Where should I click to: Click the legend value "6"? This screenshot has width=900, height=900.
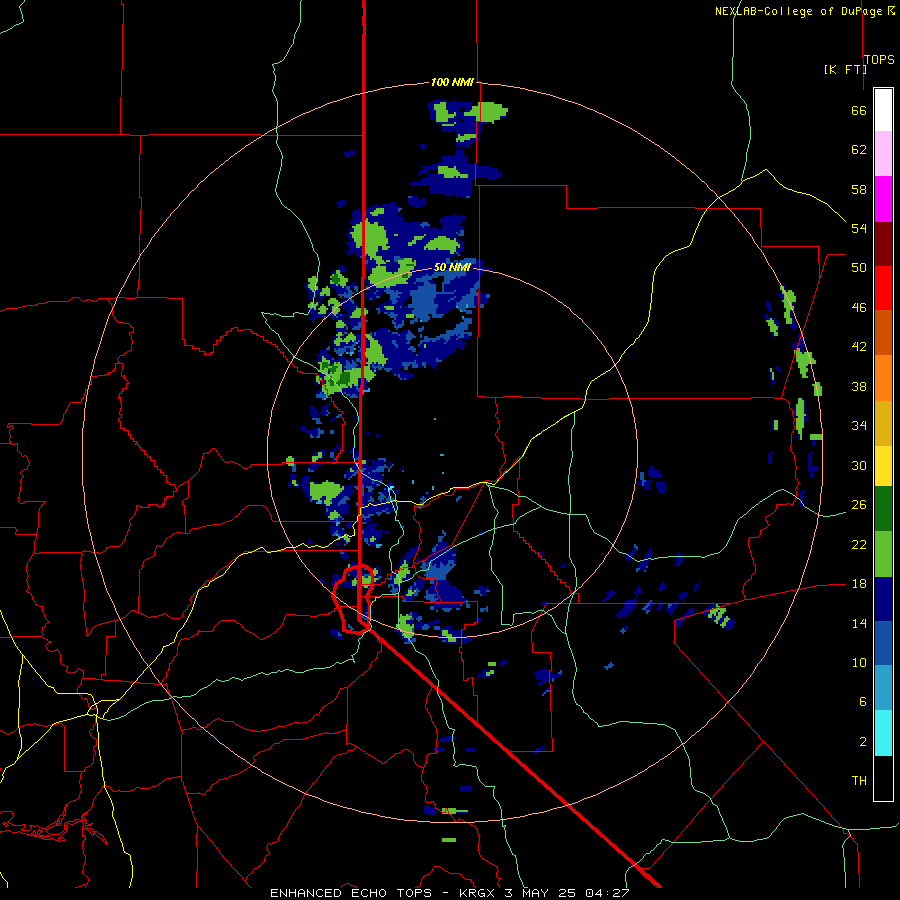pyautogui.click(x=862, y=702)
